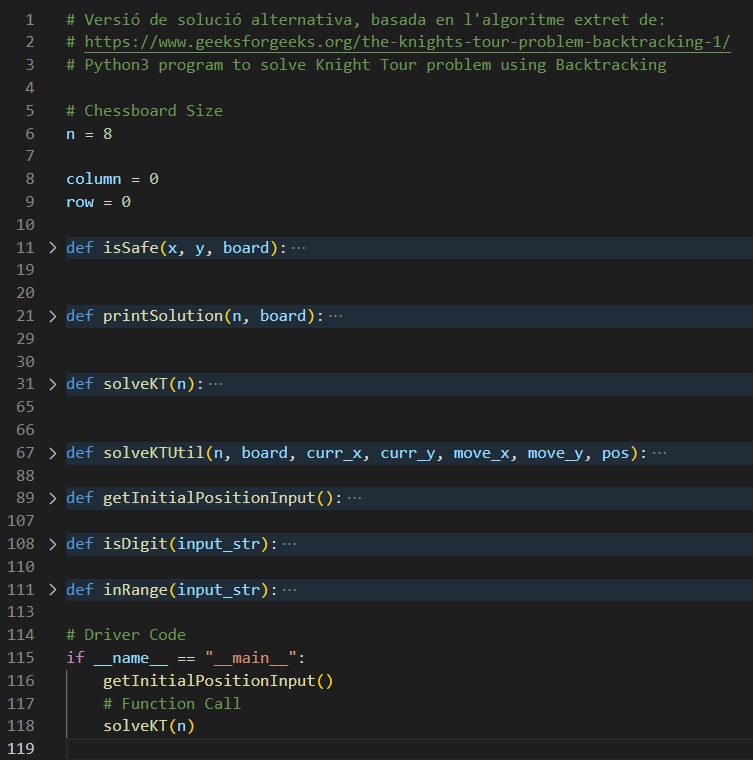Screen dimensions: 753x760
Task: Unfold the inRange function
Action: [52, 590]
